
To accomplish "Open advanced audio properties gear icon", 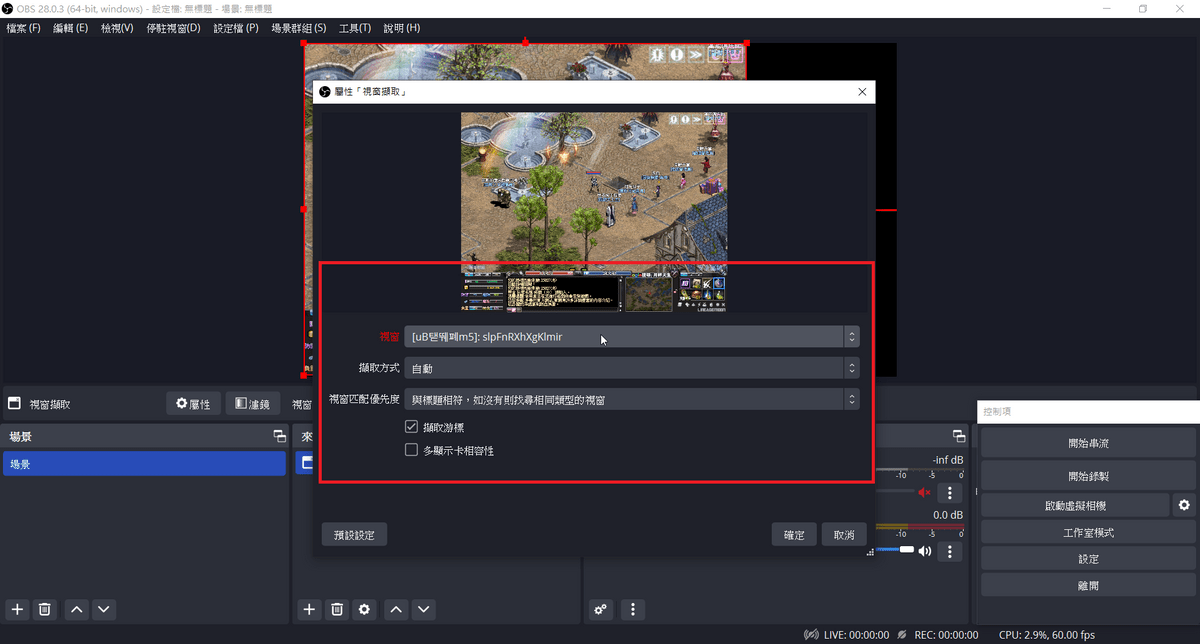I will click(600, 609).
